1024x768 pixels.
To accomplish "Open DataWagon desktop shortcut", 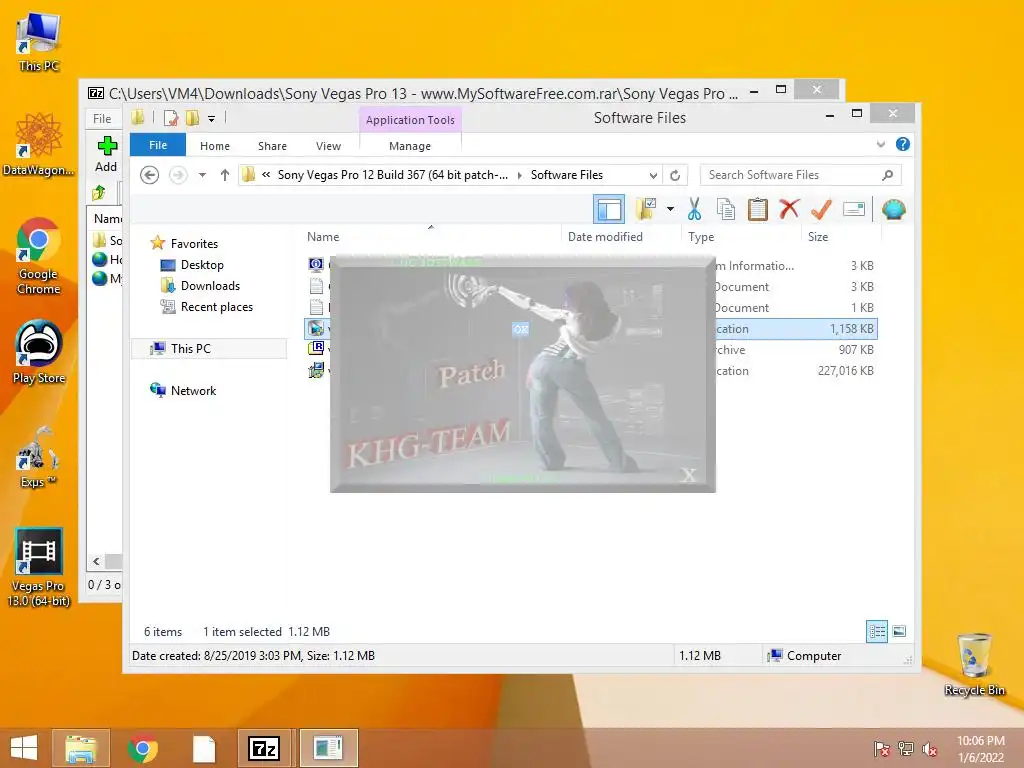I will coord(39,144).
